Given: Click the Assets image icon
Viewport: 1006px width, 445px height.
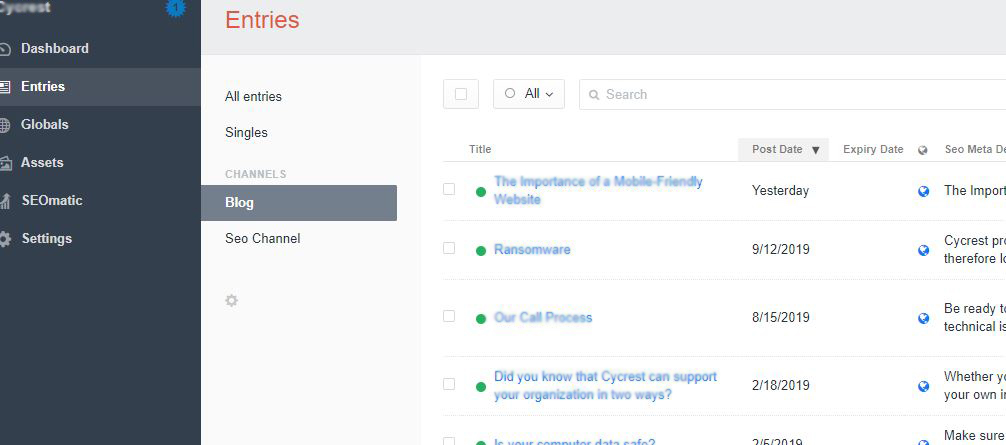Looking at the screenshot, I should click(5, 163).
